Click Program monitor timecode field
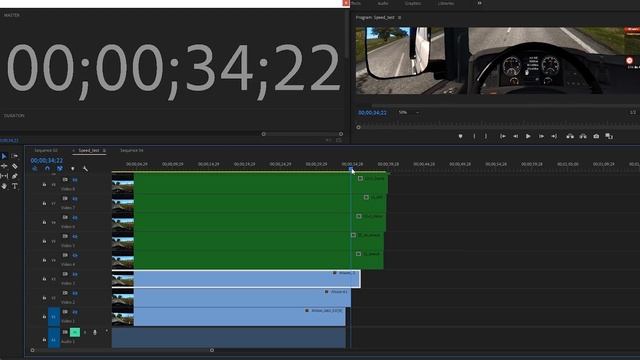Viewport: 640px width, 360px height. (x=372, y=113)
